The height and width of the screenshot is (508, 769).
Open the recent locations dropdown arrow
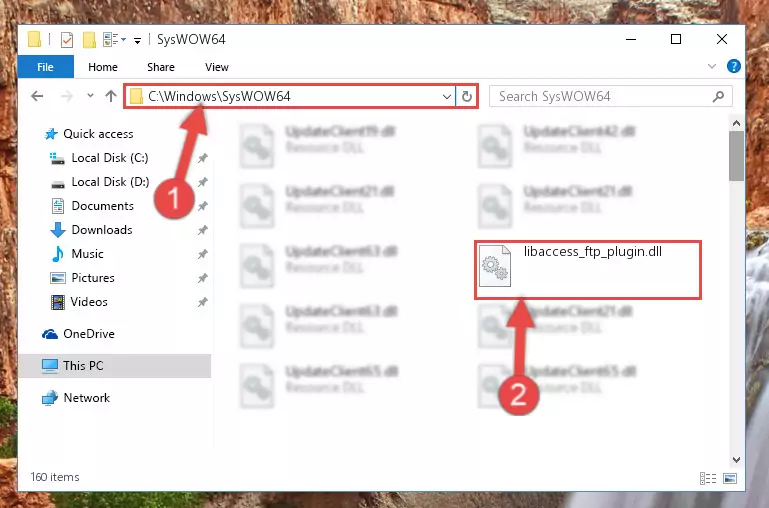pos(90,96)
